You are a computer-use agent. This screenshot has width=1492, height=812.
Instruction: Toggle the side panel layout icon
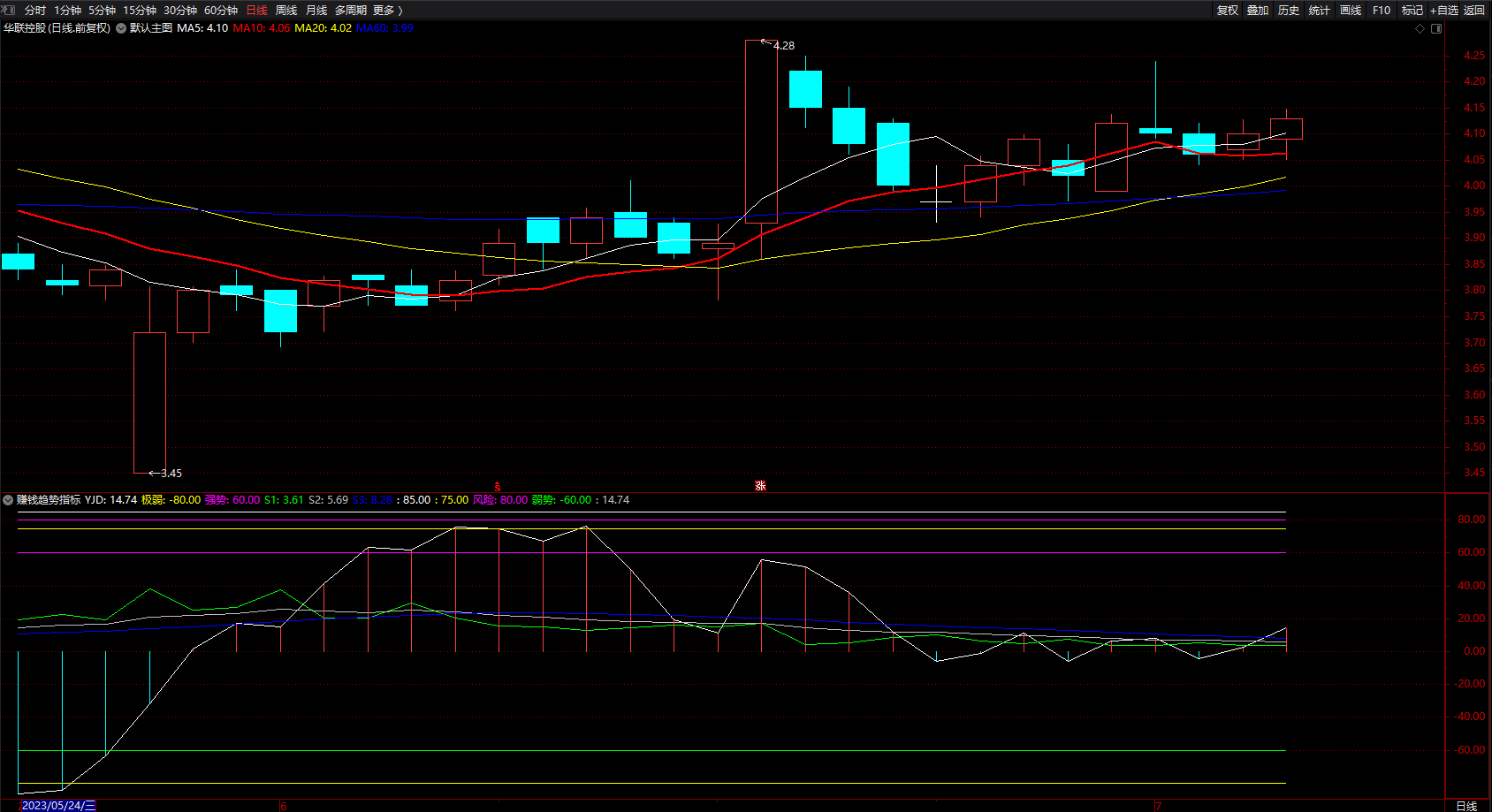pyautogui.click(x=1436, y=28)
